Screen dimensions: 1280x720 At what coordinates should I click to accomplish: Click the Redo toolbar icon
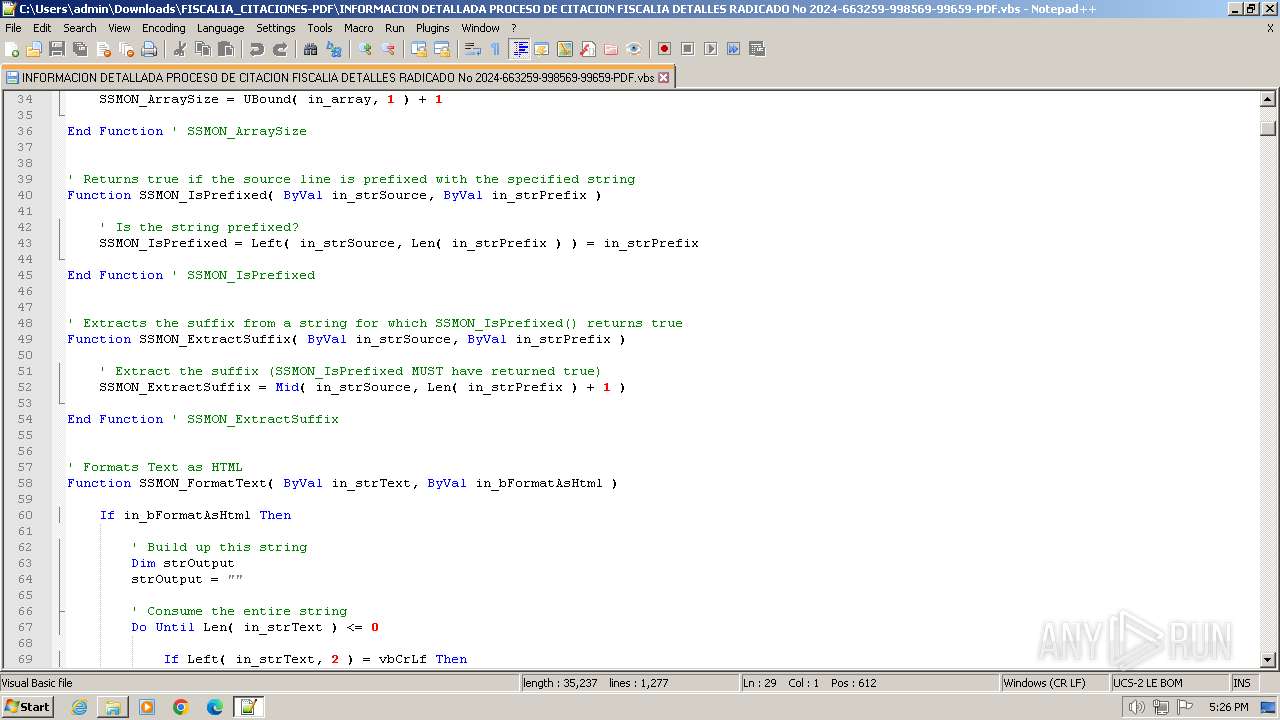[x=280, y=49]
